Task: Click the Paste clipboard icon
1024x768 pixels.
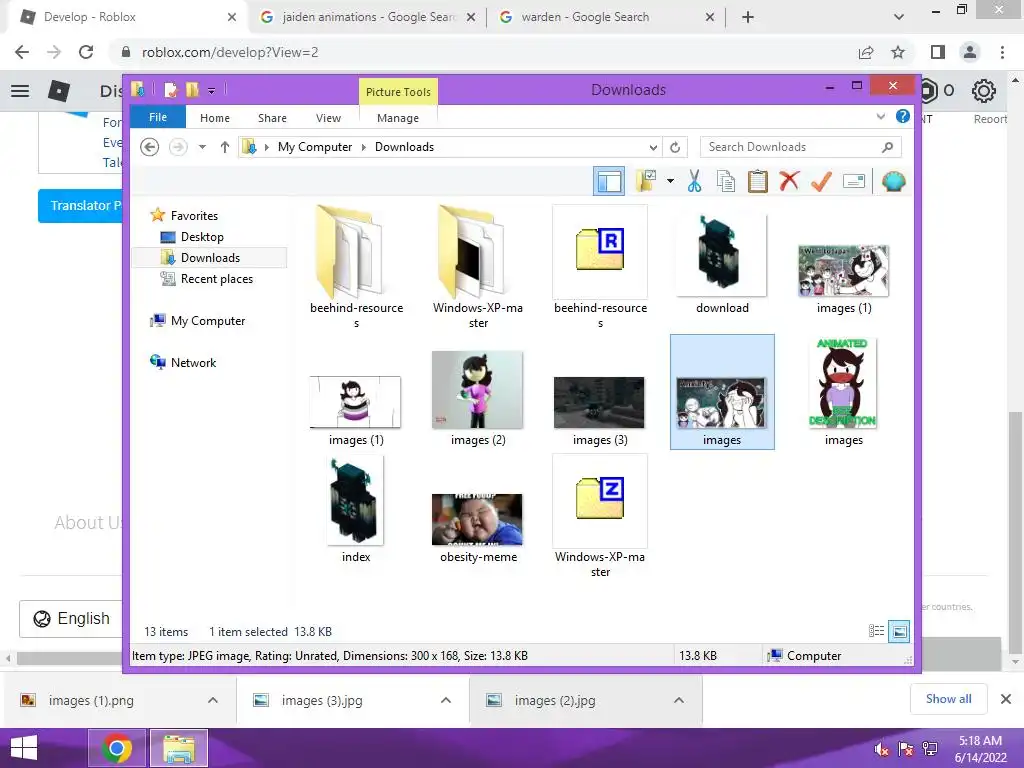Action: click(x=758, y=181)
